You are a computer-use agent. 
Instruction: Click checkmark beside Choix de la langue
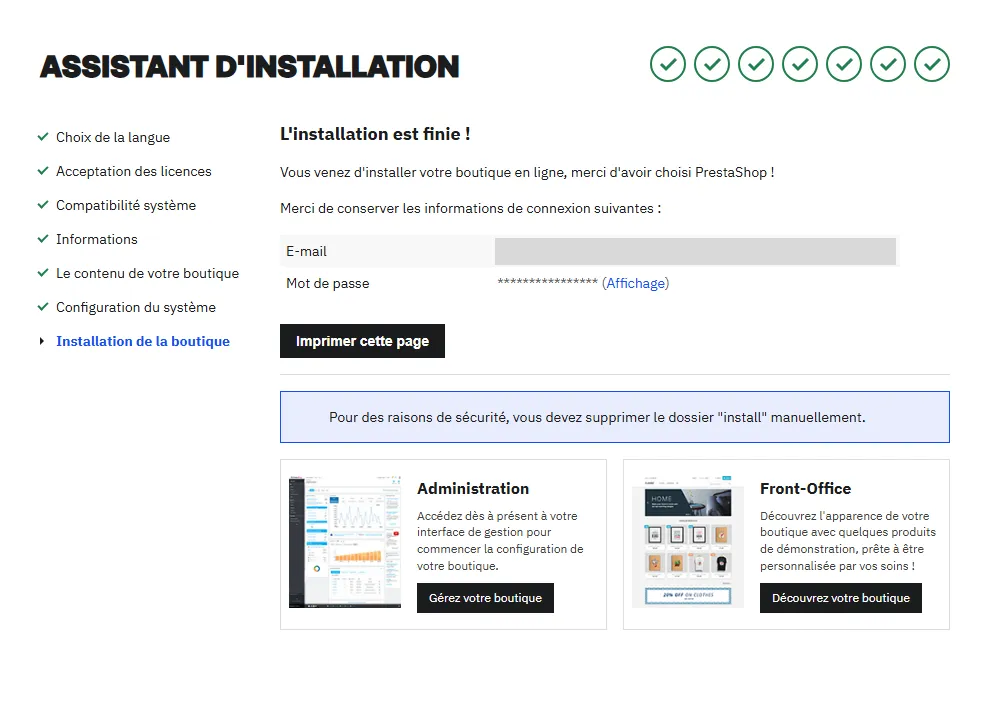click(43, 136)
